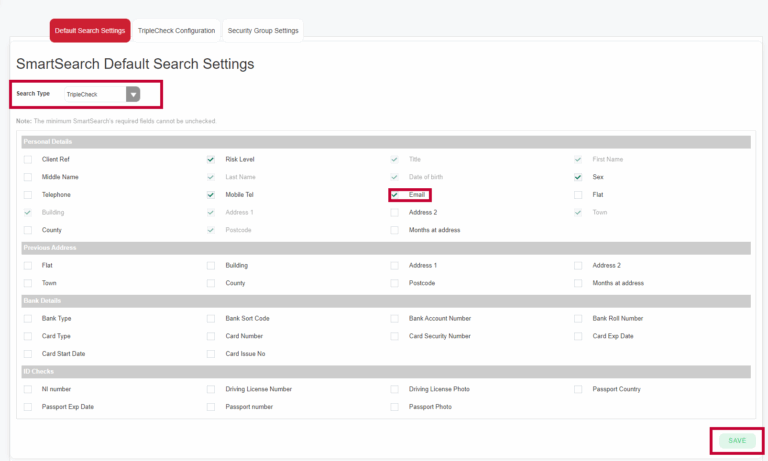Check Building under Previous Address
The width and height of the screenshot is (768, 461).
click(x=211, y=265)
